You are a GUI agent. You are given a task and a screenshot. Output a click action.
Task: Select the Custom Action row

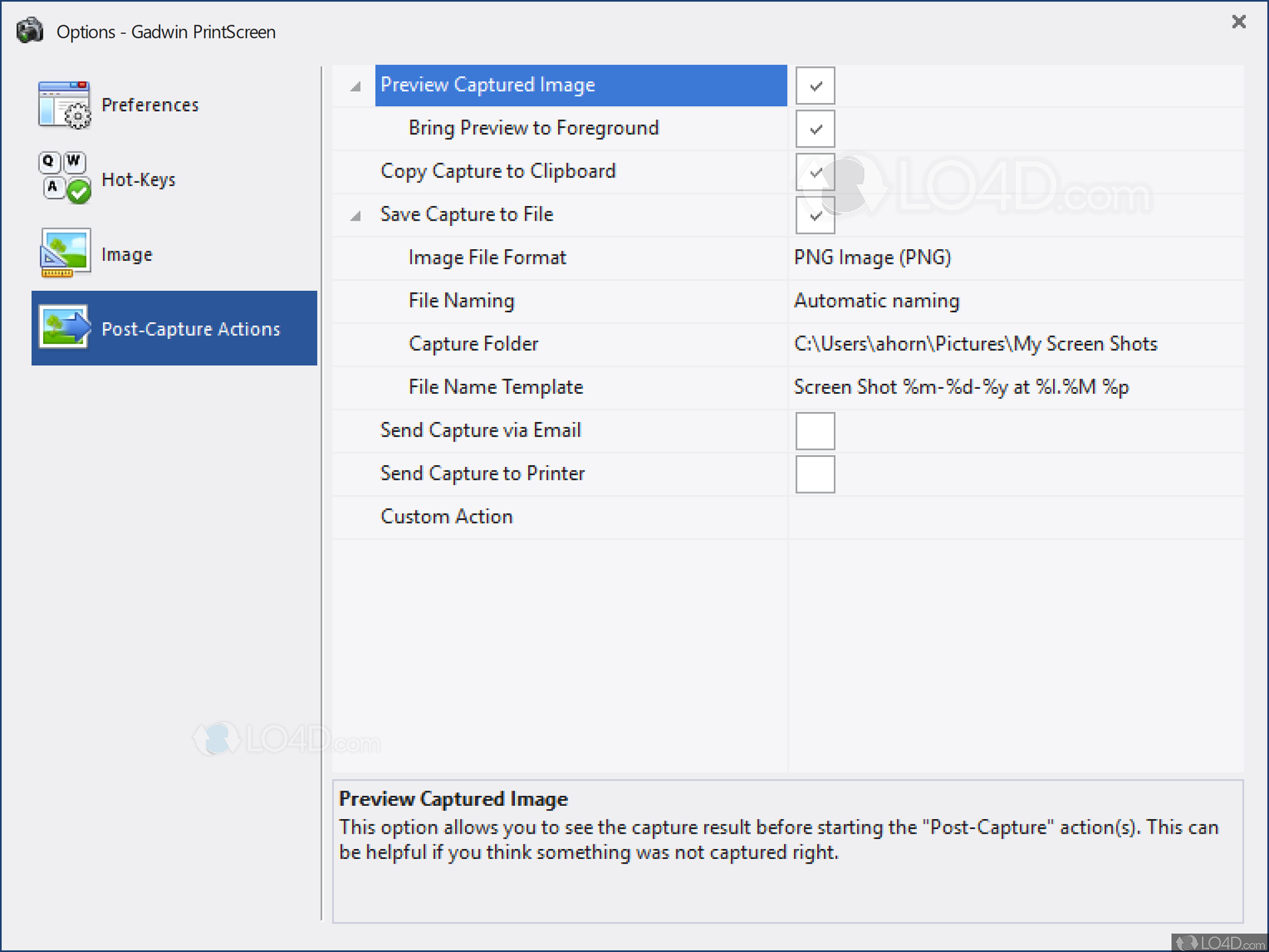pos(446,517)
